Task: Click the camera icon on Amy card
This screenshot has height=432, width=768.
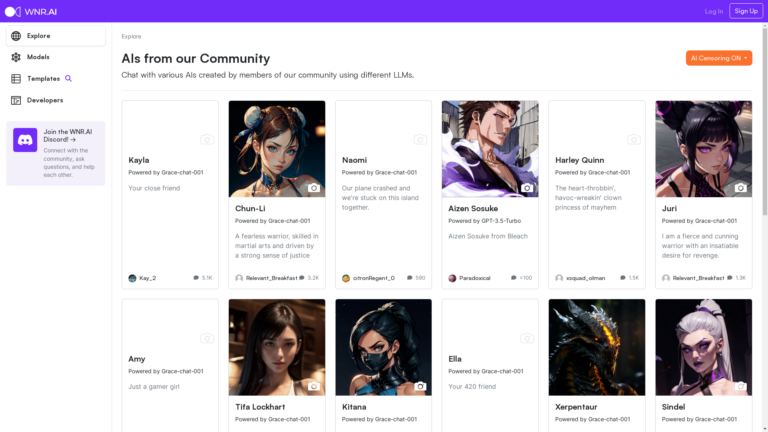Action: pos(207,338)
